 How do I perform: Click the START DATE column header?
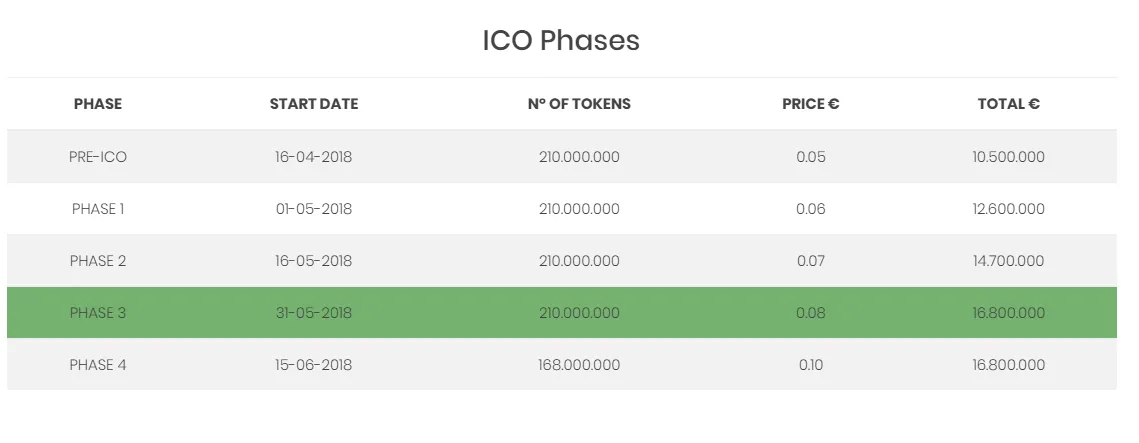coord(314,104)
